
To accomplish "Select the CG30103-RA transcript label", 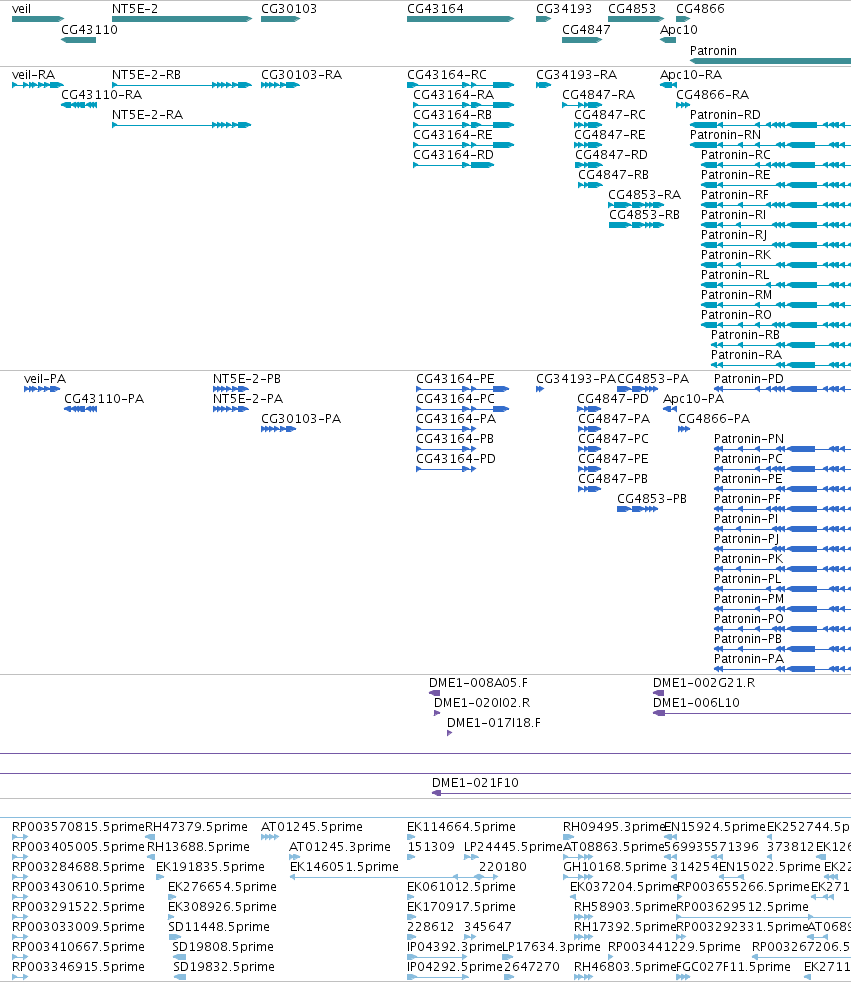I will pyautogui.click(x=301, y=75).
